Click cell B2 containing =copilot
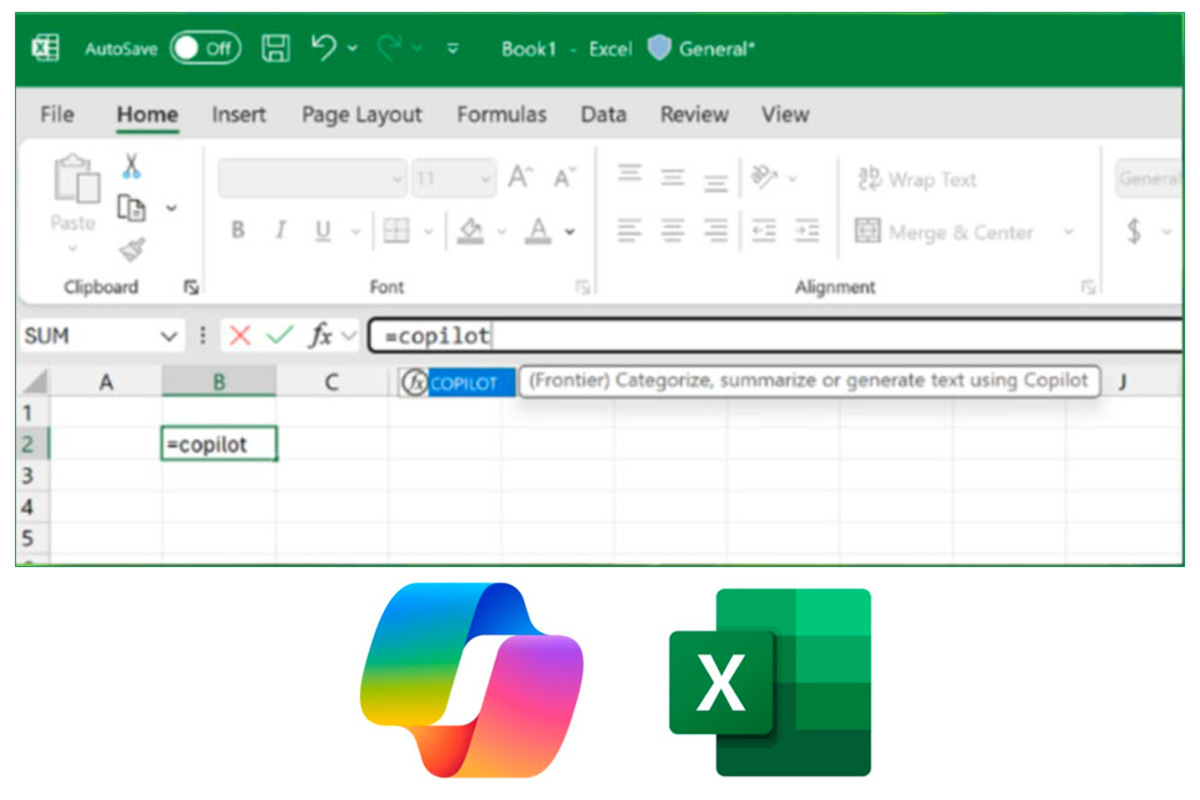The height and width of the screenshot is (800, 1200). 219,444
